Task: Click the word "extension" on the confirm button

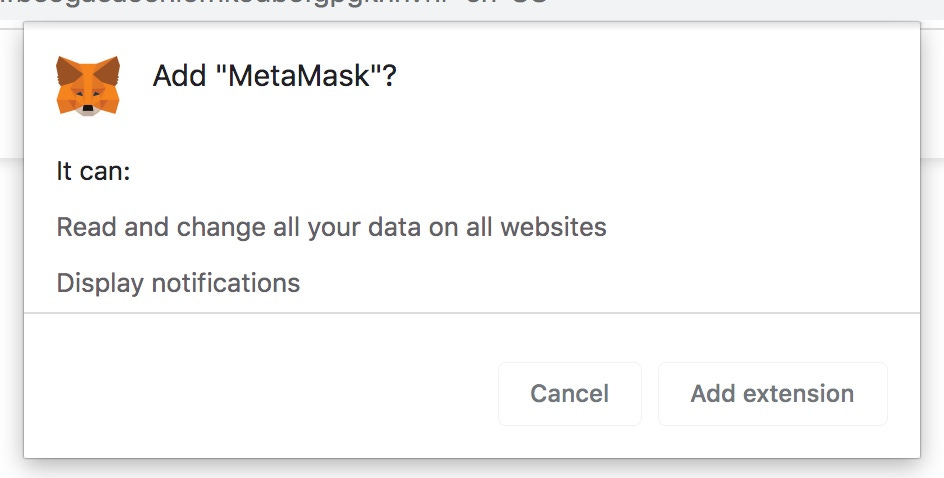Action: [798, 394]
